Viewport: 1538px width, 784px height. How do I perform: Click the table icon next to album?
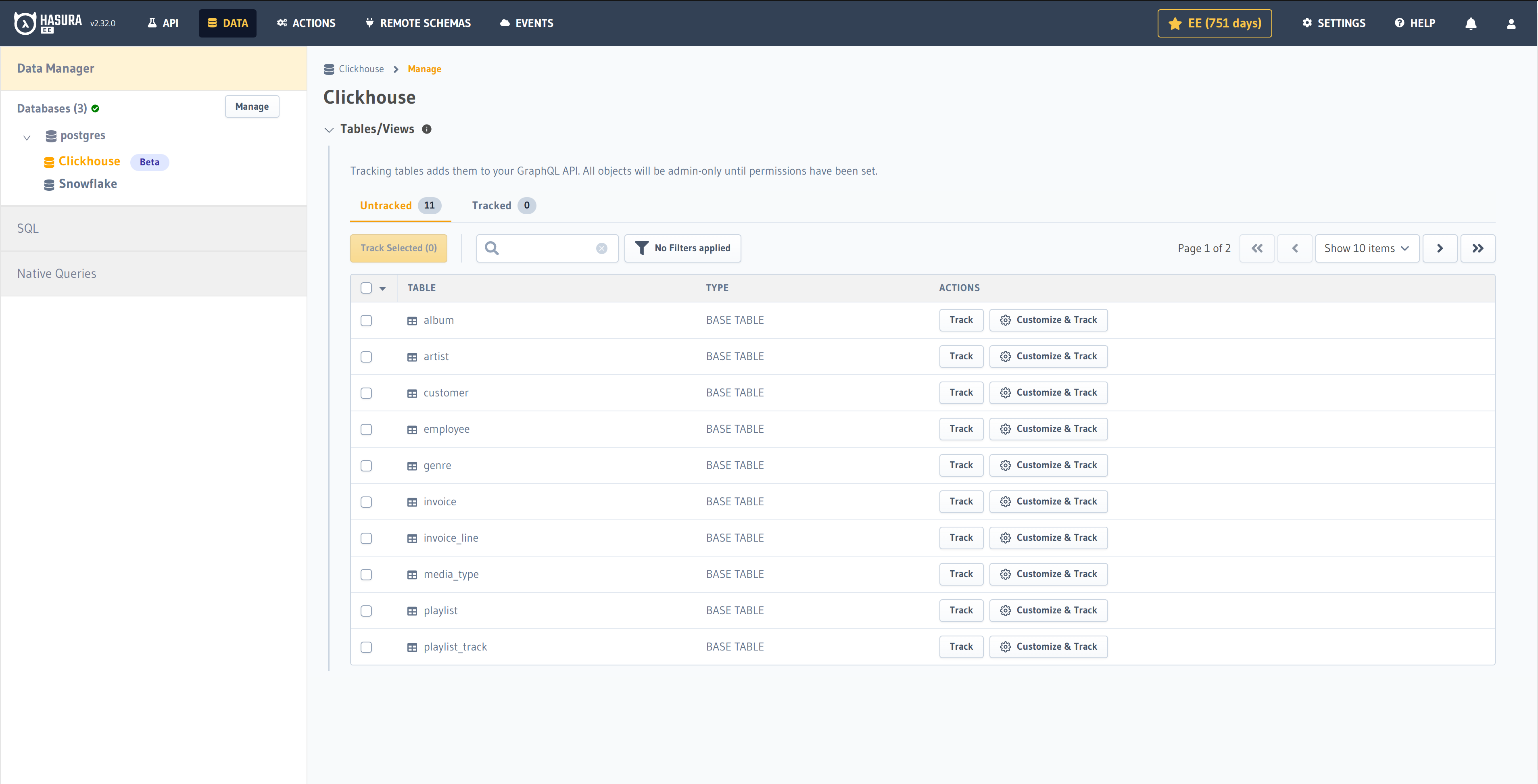(412, 321)
